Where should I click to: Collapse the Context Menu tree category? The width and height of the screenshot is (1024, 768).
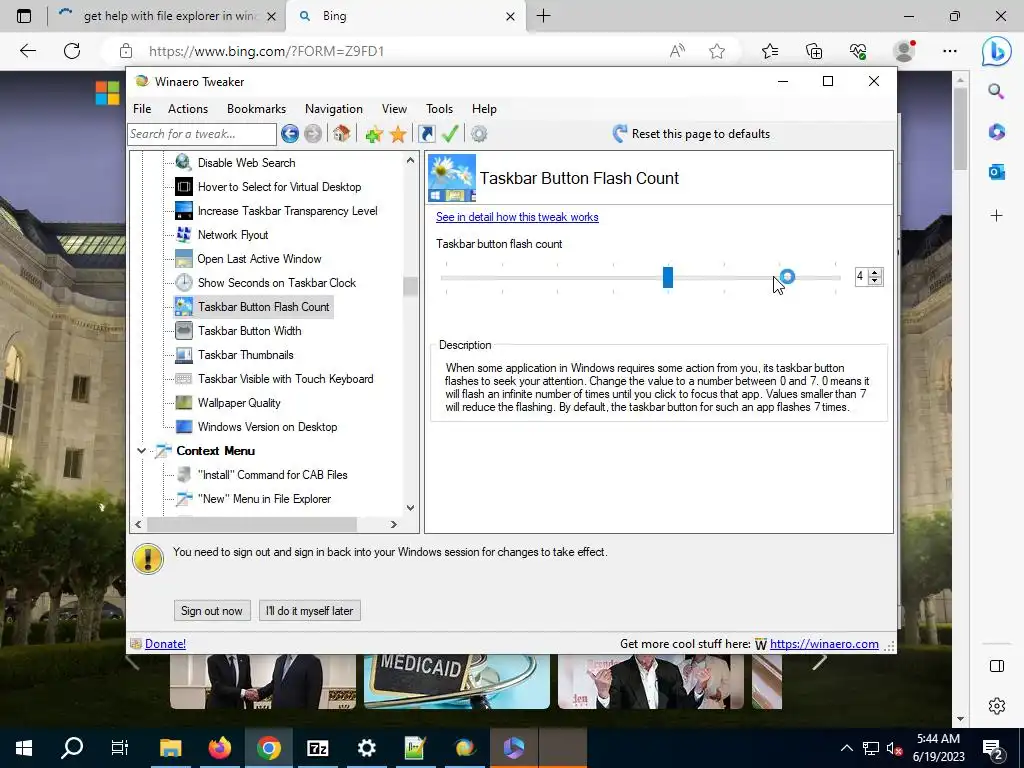[x=141, y=451]
